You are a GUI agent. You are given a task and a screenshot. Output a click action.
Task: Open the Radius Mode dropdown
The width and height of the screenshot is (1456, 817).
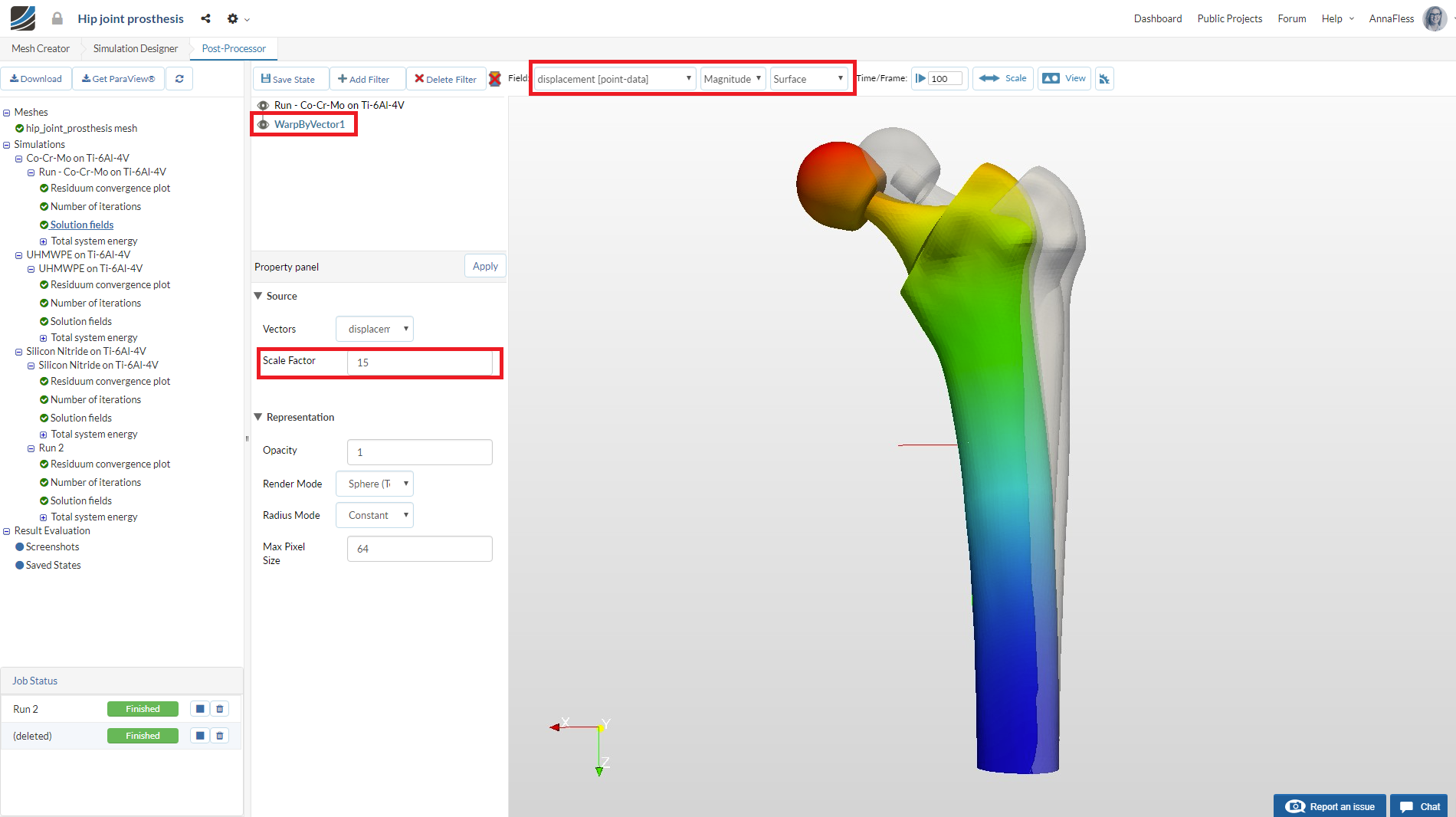click(x=375, y=515)
